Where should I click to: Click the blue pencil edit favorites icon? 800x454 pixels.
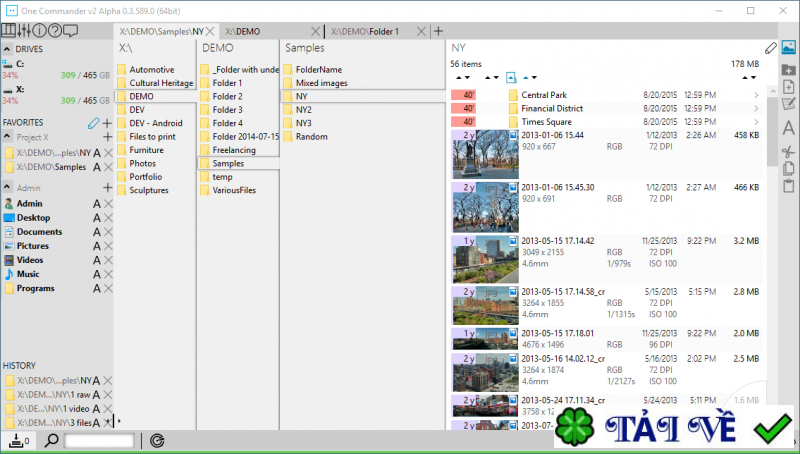tap(93, 123)
